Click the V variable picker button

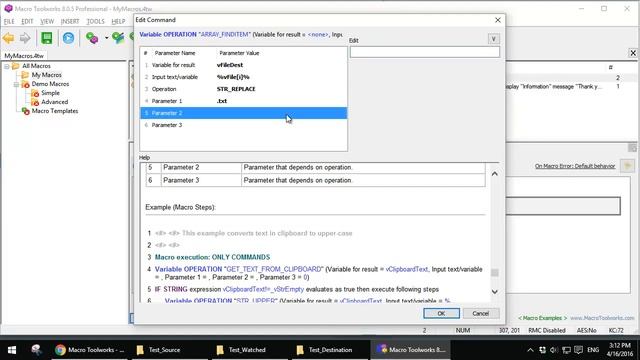click(493, 39)
